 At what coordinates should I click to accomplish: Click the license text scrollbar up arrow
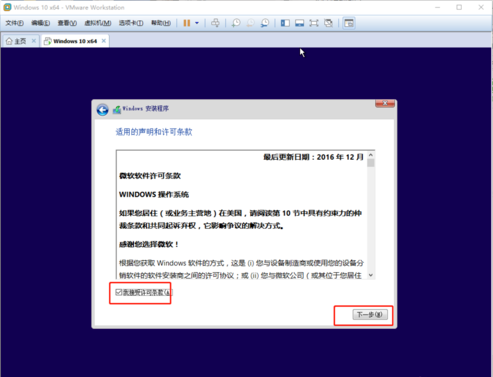point(371,155)
